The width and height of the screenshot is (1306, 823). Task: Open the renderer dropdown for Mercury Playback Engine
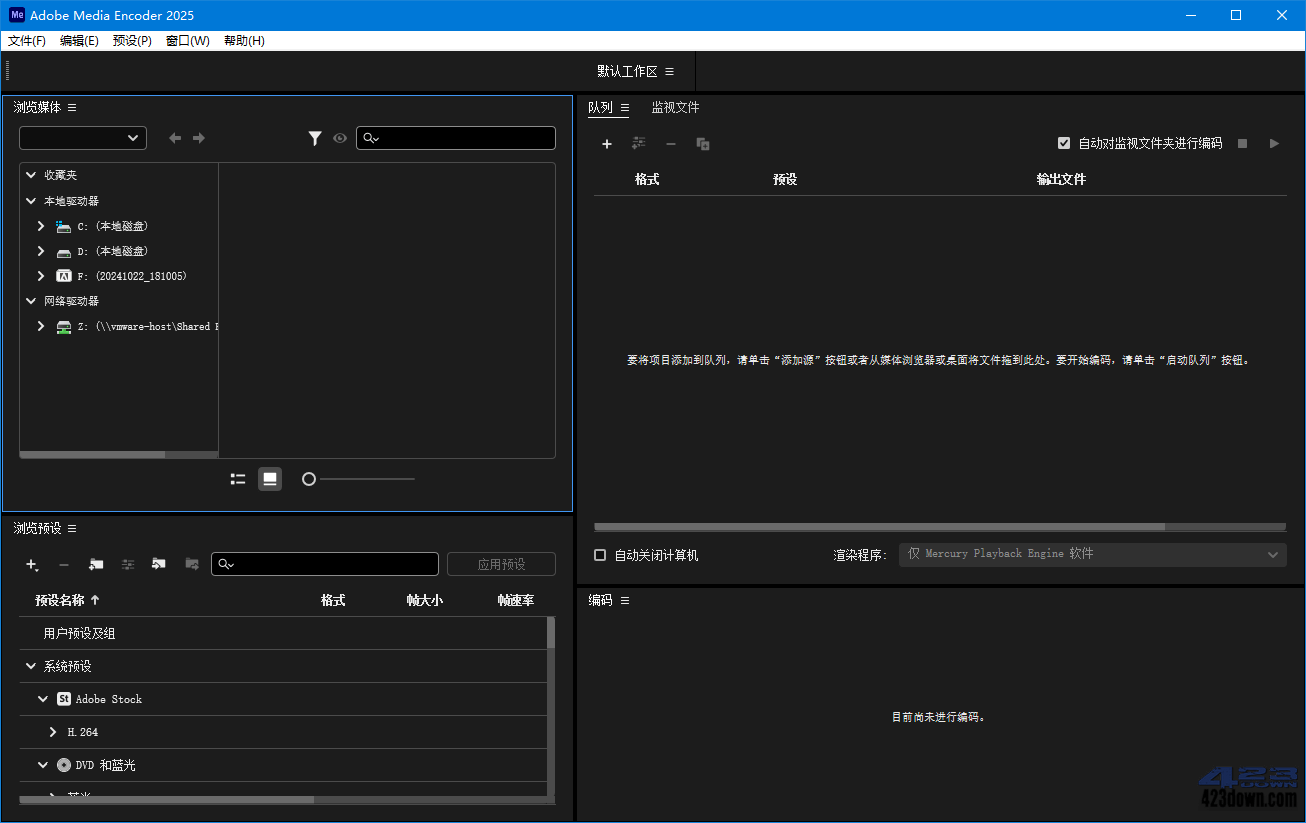1271,553
